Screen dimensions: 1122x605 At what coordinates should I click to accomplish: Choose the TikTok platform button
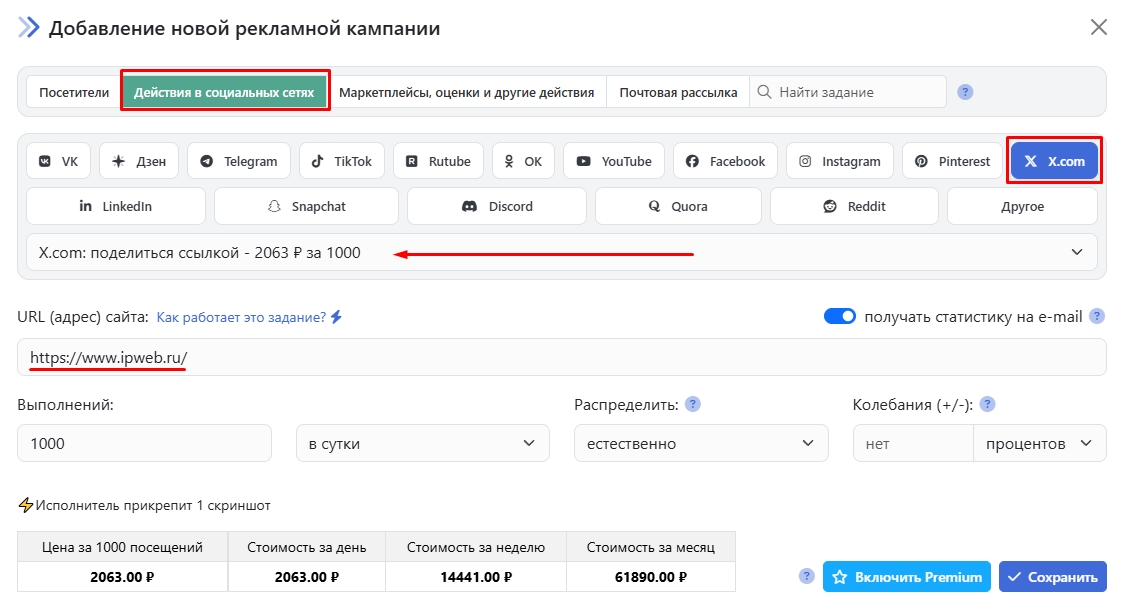click(342, 161)
